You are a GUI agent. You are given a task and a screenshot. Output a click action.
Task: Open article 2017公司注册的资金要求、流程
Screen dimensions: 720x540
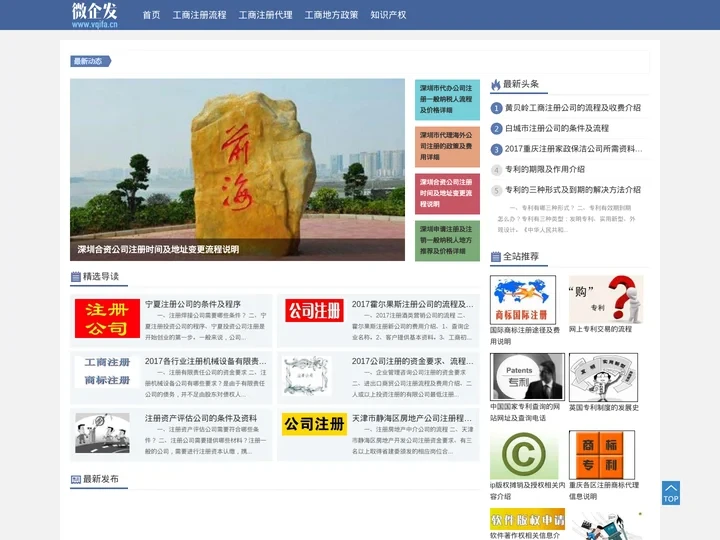[412, 361]
